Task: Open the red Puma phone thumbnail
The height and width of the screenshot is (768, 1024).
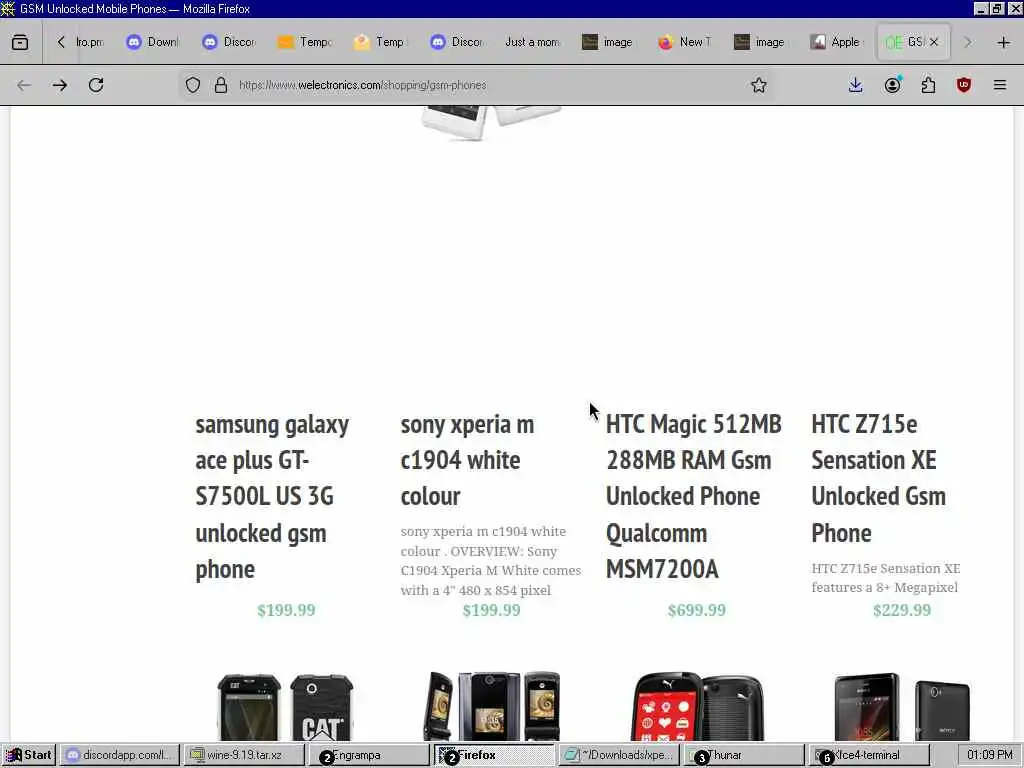Action: (x=697, y=705)
